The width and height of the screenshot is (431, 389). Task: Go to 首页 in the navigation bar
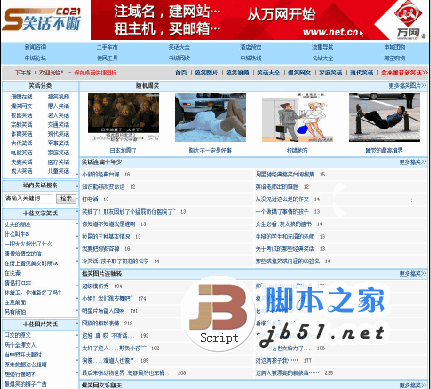coord(181,72)
